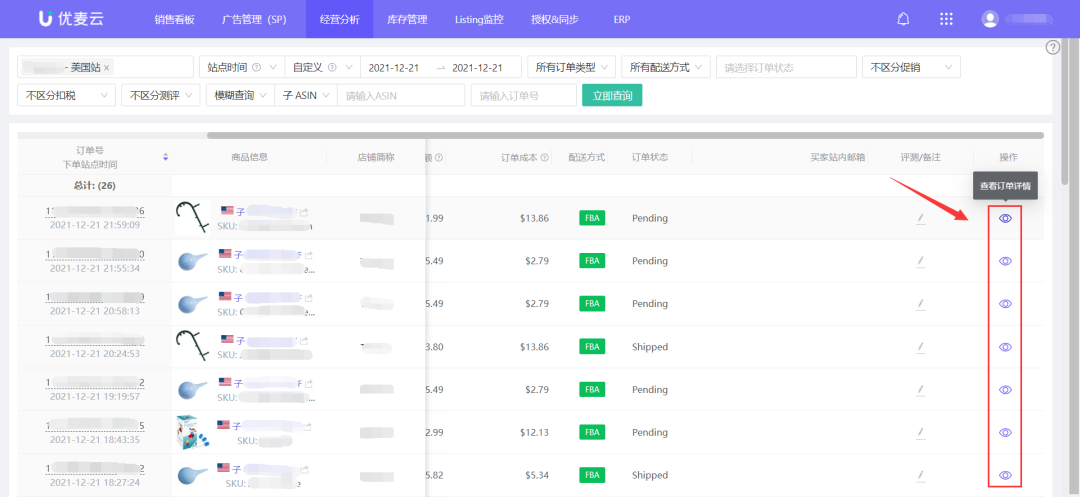Open the ERP tab

[622, 19]
